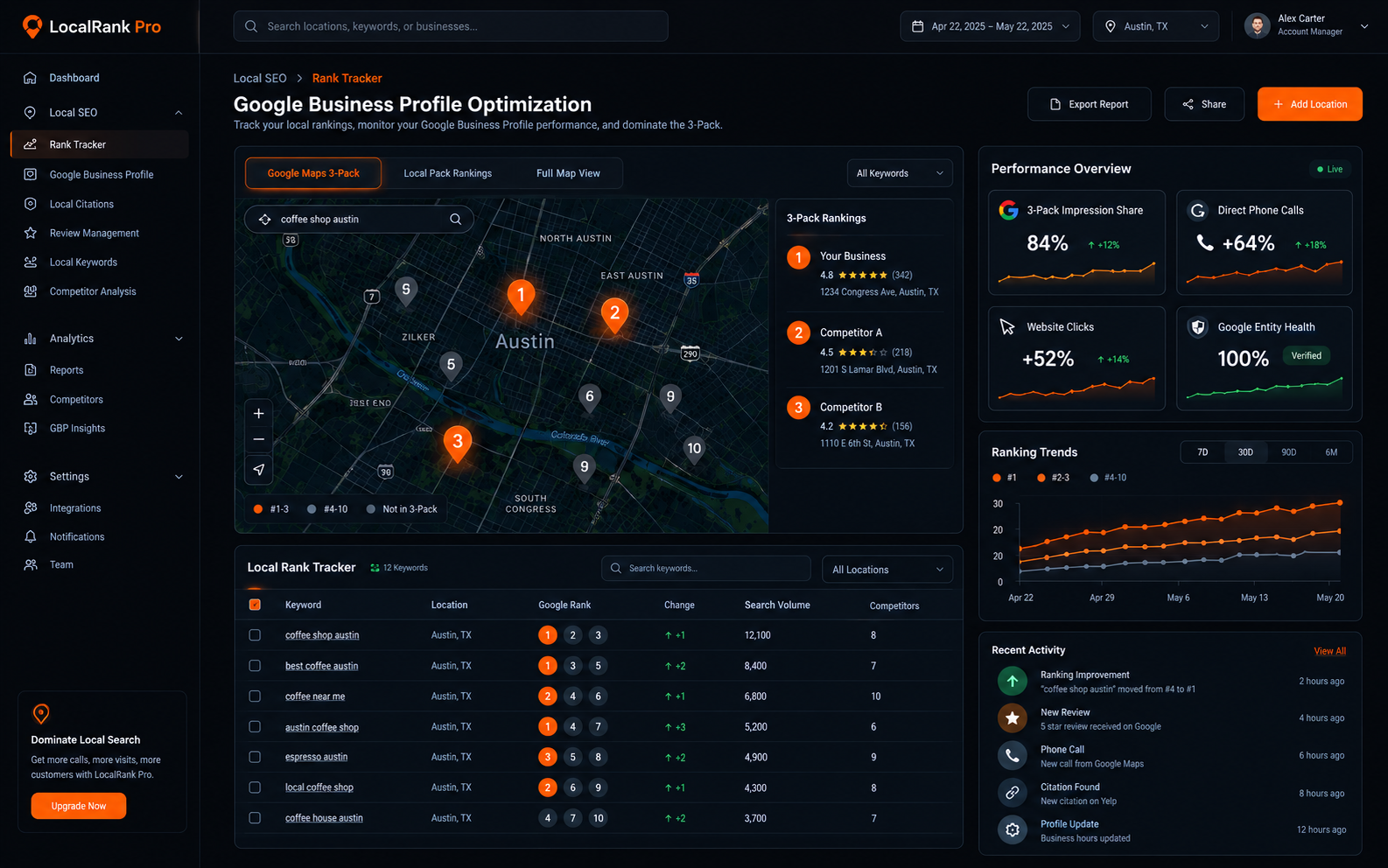This screenshot has height=868, width=1388.
Task: Open the Austin, TX location dropdown
Action: [1155, 26]
